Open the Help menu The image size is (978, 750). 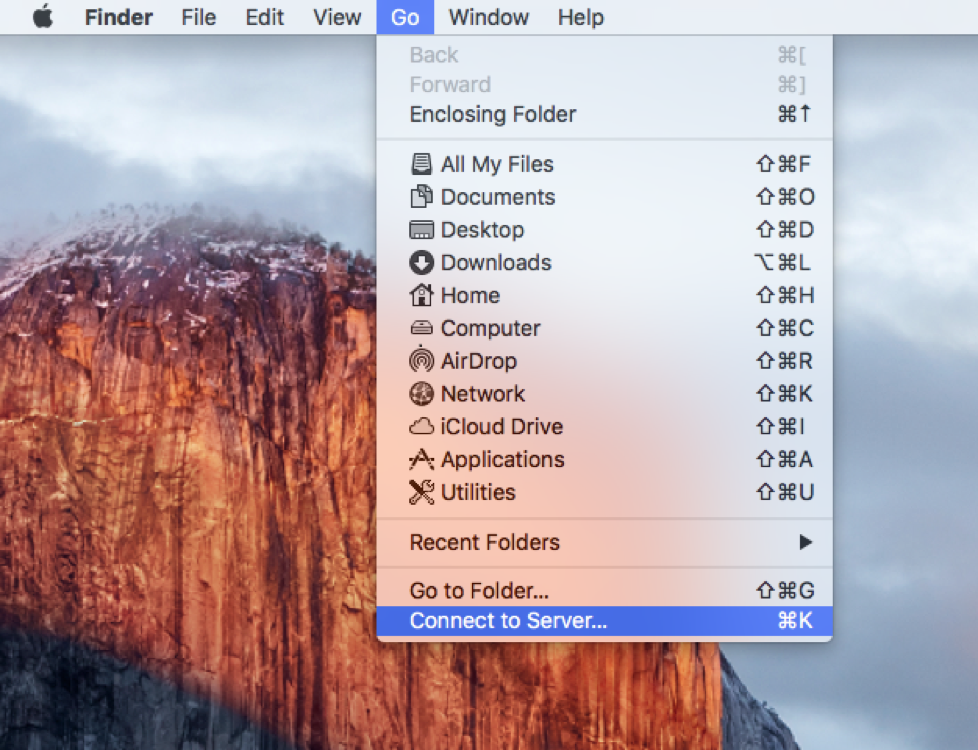[581, 17]
